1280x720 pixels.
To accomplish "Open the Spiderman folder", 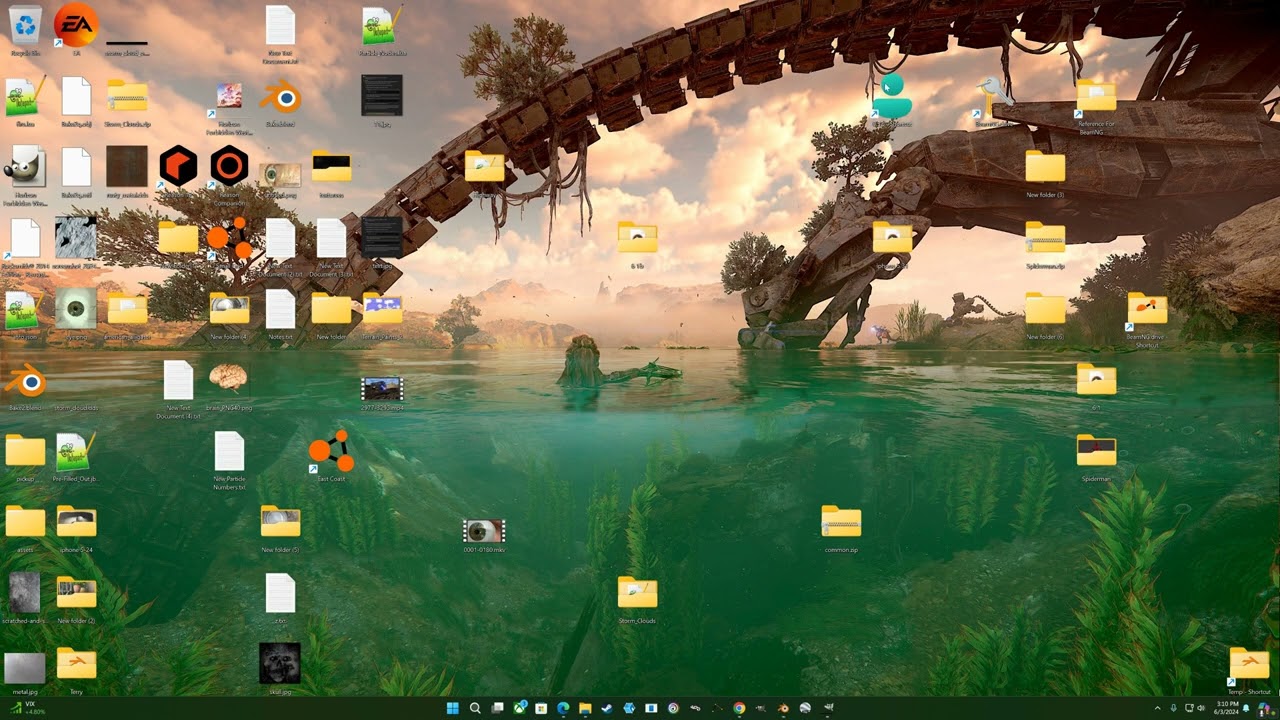I will tap(1096, 452).
